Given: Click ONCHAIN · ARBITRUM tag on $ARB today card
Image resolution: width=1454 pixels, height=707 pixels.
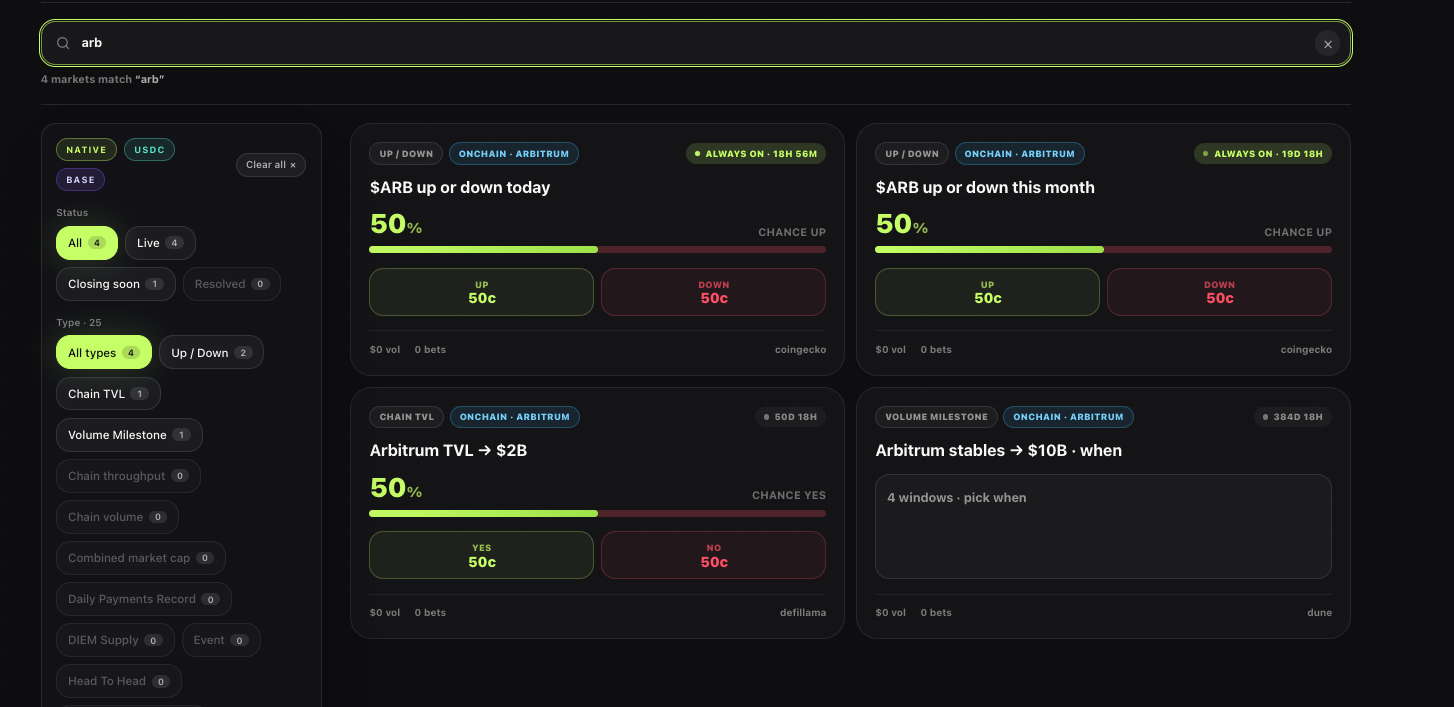Looking at the screenshot, I should click(x=514, y=154).
